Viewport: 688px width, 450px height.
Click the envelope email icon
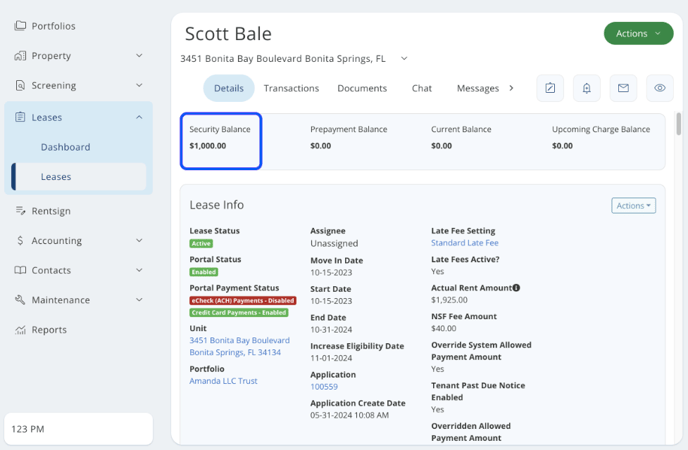(x=623, y=88)
